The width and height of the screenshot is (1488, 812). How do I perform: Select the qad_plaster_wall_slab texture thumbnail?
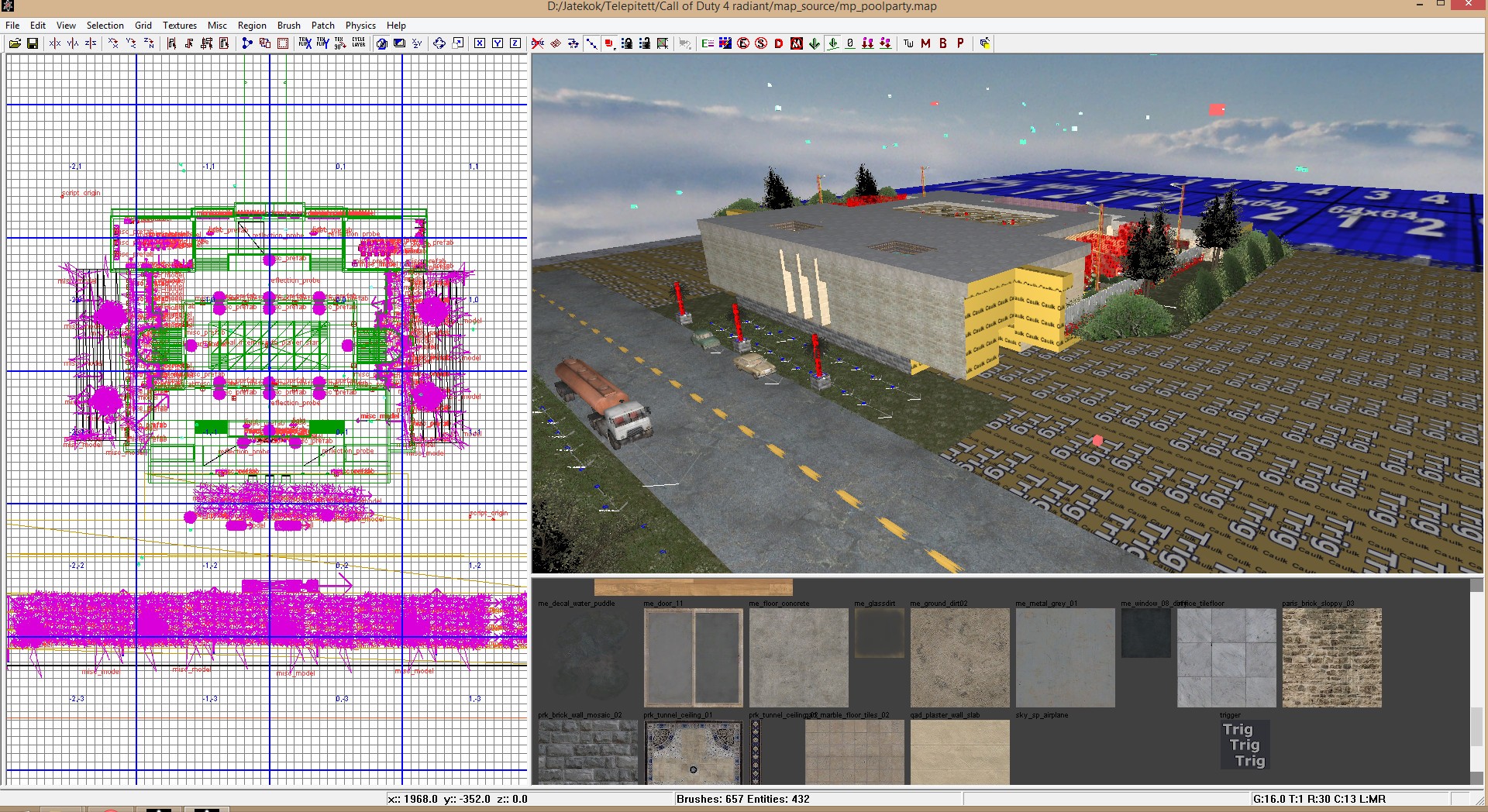(959, 752)
